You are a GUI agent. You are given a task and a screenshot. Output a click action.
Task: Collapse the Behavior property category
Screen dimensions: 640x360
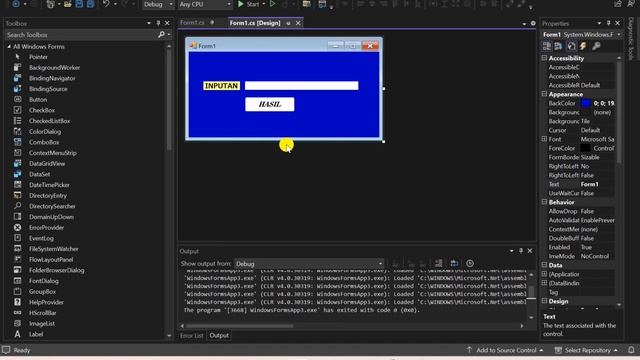point(544,202)
